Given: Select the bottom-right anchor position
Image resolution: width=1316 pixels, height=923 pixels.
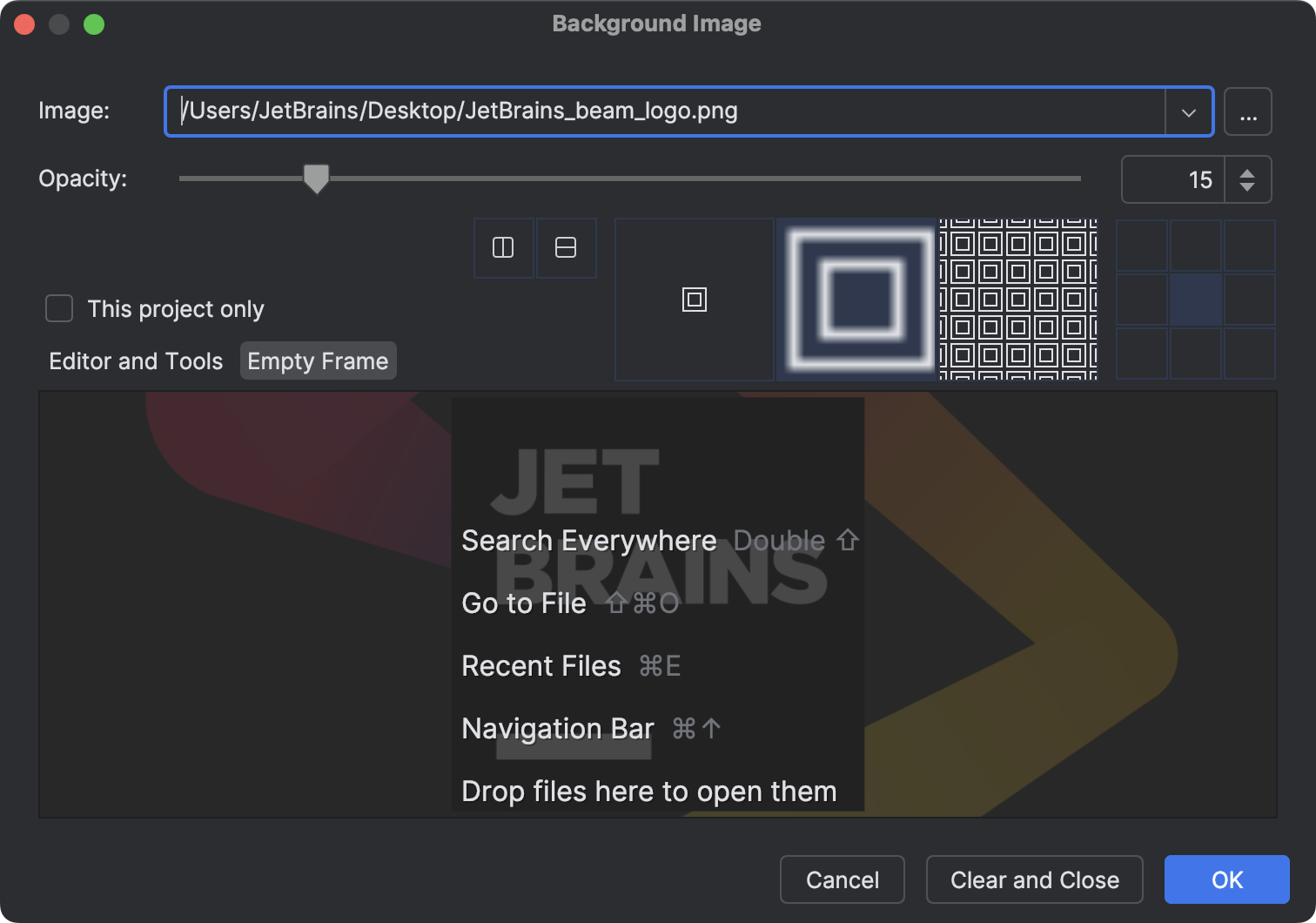Looking at the screenshot, I should coord(1251,354).
